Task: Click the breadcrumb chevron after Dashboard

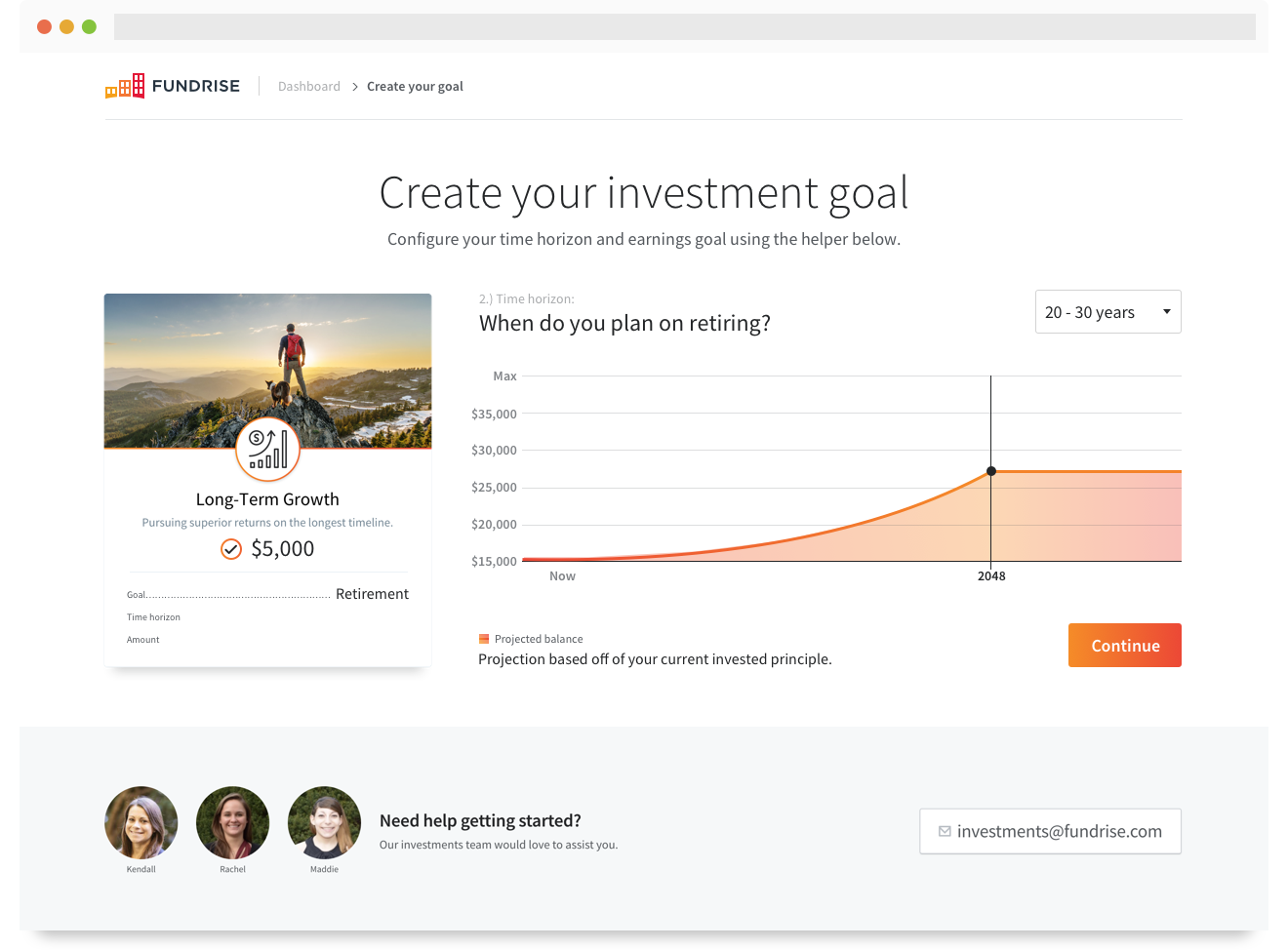Action: (355, 87)
